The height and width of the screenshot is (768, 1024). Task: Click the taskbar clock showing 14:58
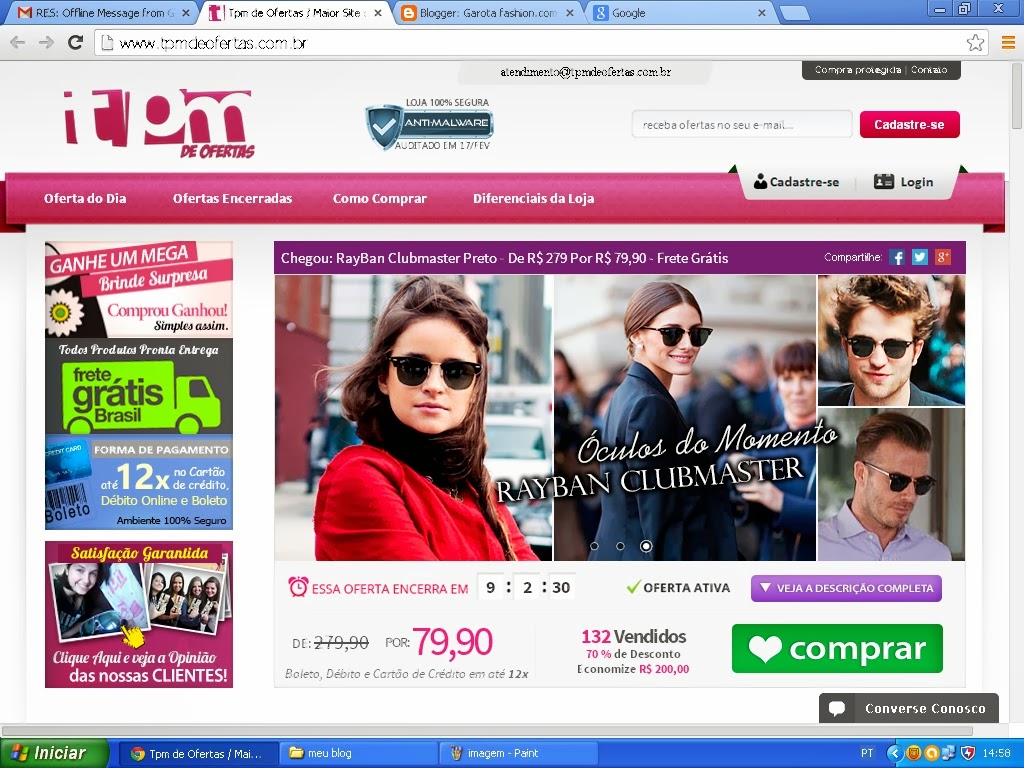coord(996,754)
